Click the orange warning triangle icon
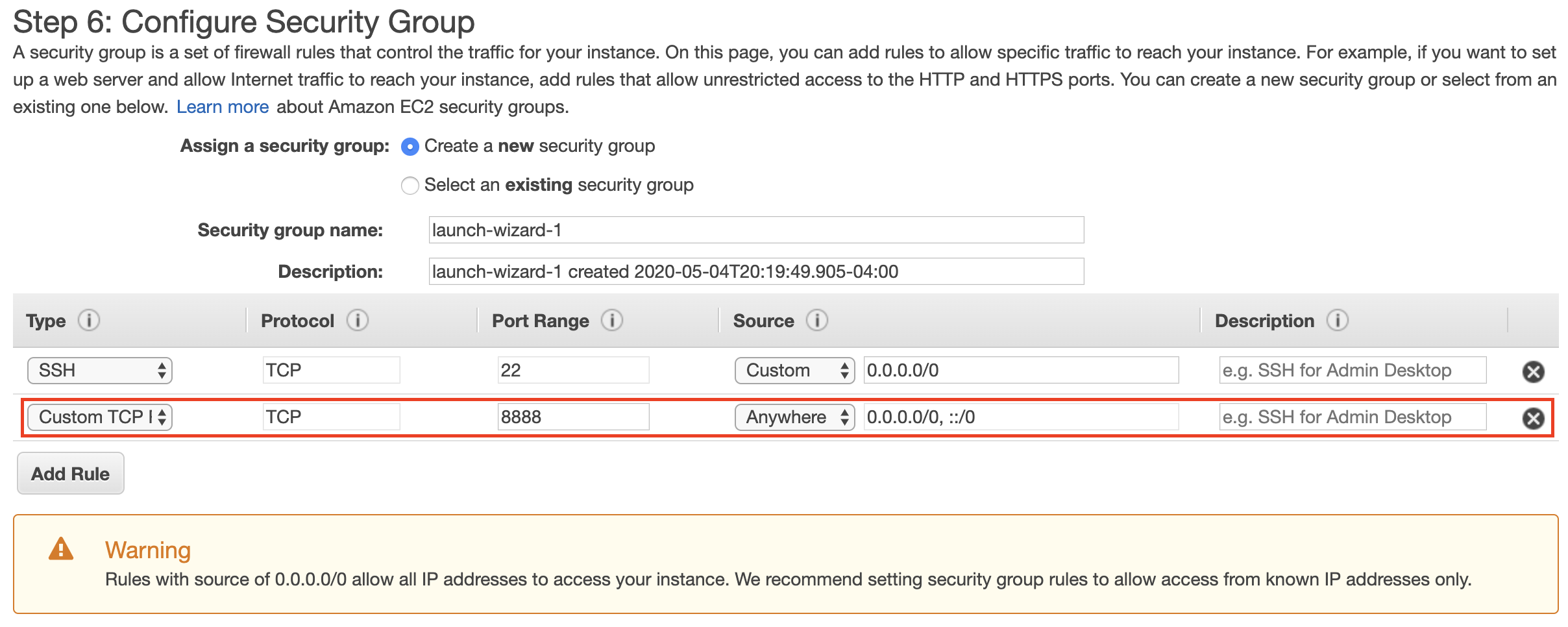Screen dimensions: 1568x627 point(61,549)
